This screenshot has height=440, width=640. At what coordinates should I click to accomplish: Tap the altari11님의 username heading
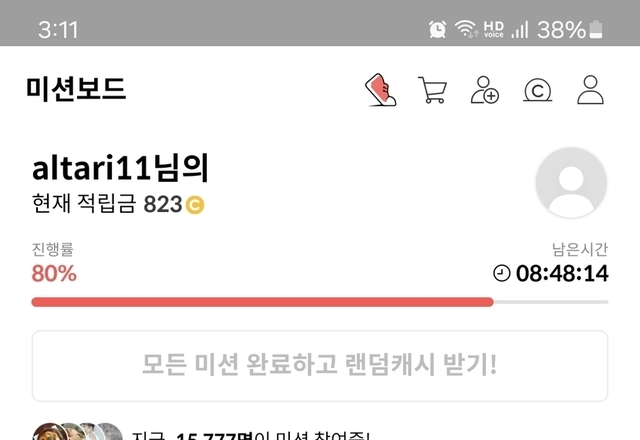click(120, 168)
